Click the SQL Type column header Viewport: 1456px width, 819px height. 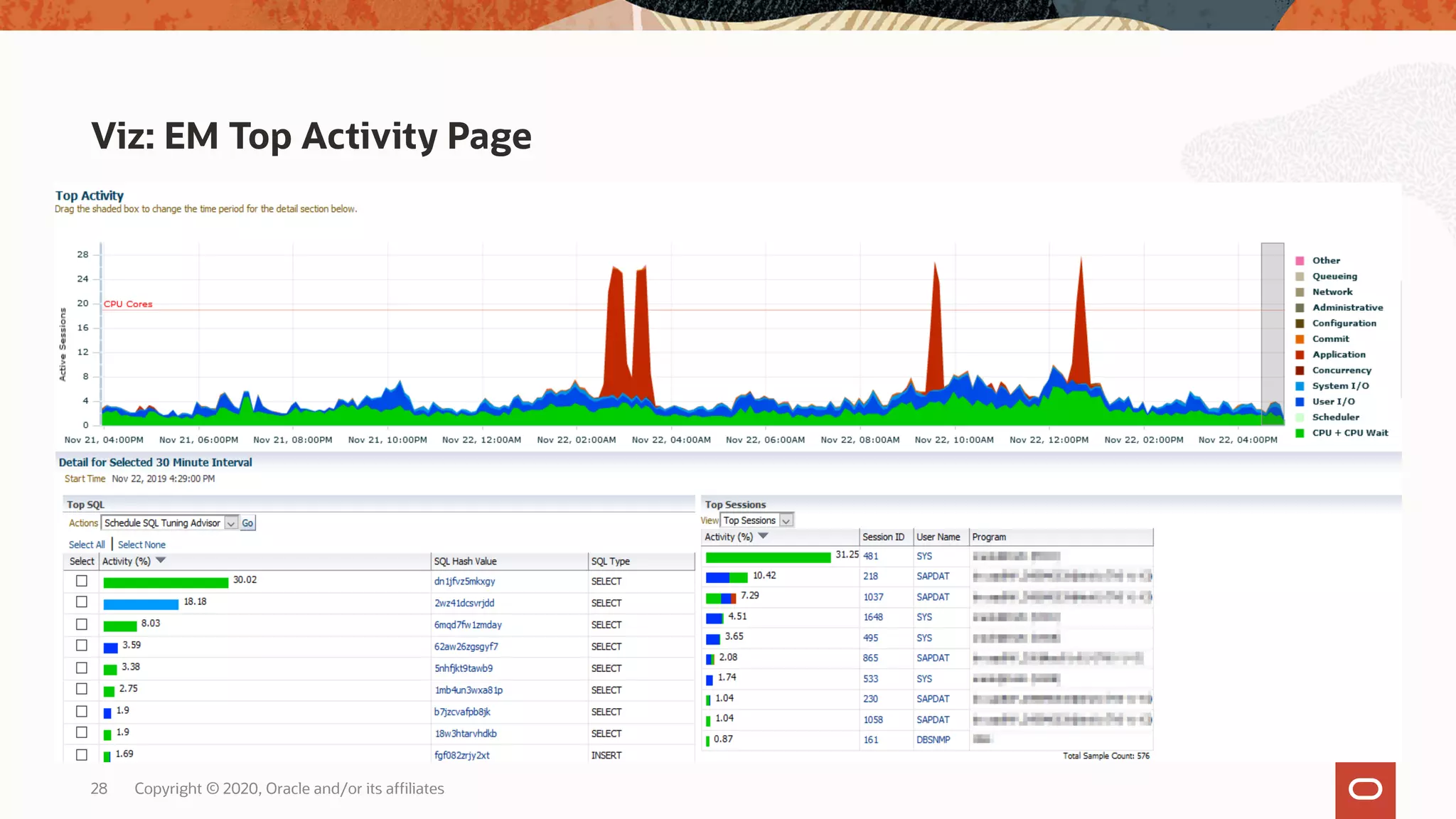click(x=641, y=561)
